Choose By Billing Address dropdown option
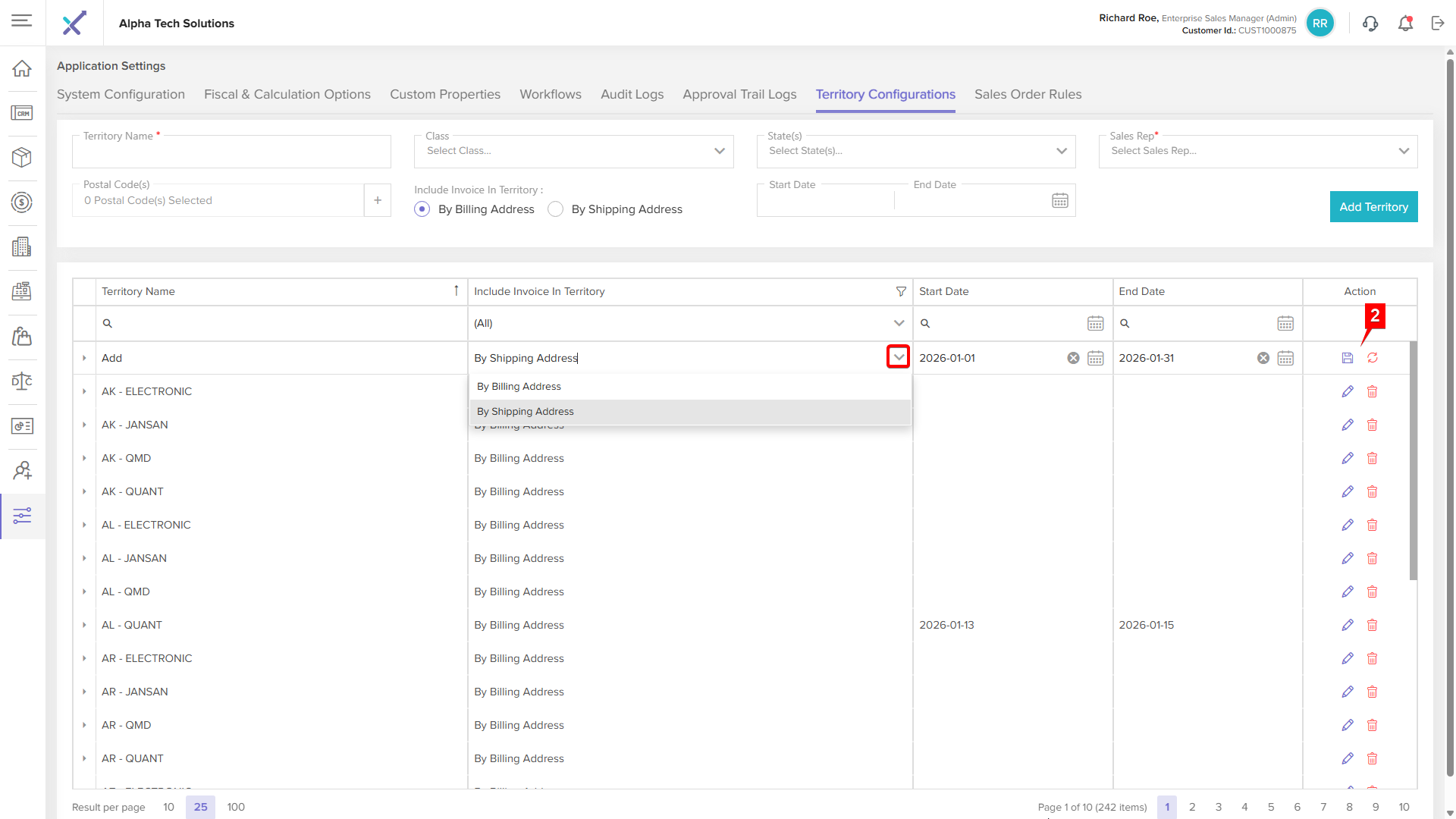 tap(519, 387)
